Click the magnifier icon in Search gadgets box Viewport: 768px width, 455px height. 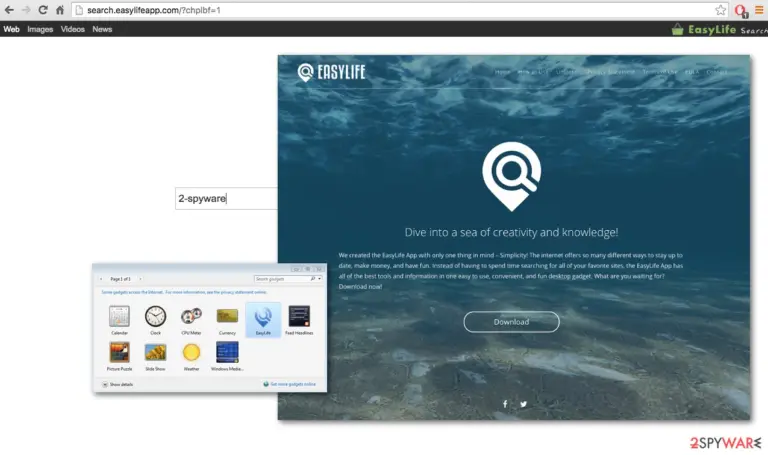[x=312, y=279]
